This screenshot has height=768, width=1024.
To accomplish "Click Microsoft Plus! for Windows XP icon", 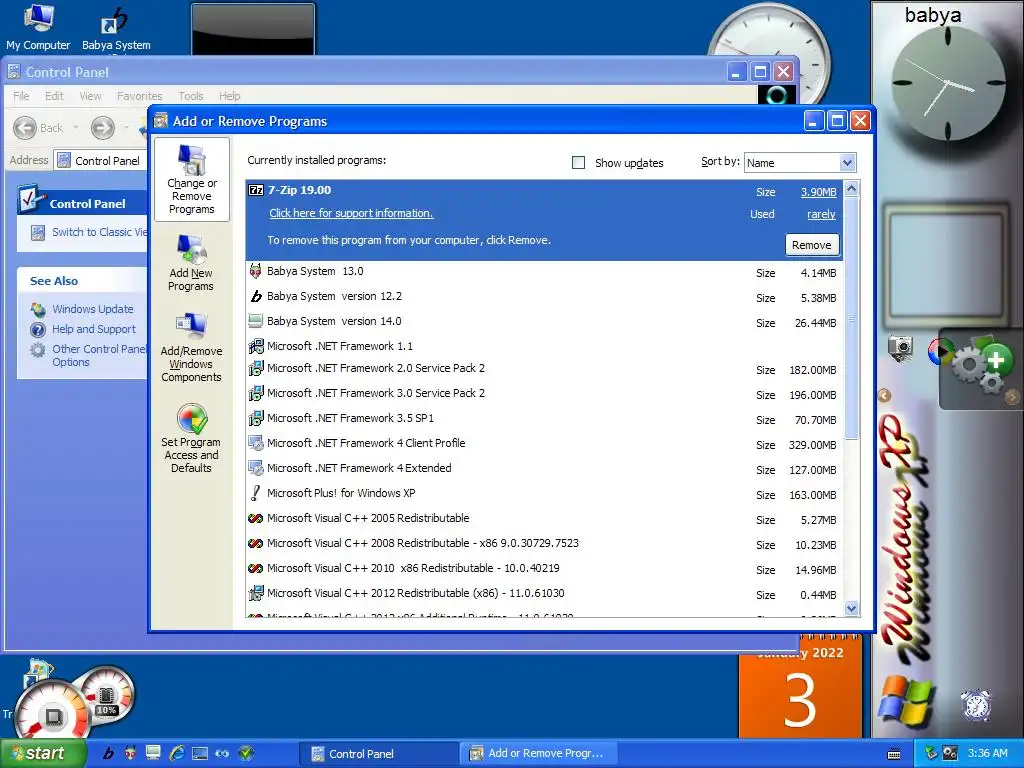I will click(x=256, y=494).
